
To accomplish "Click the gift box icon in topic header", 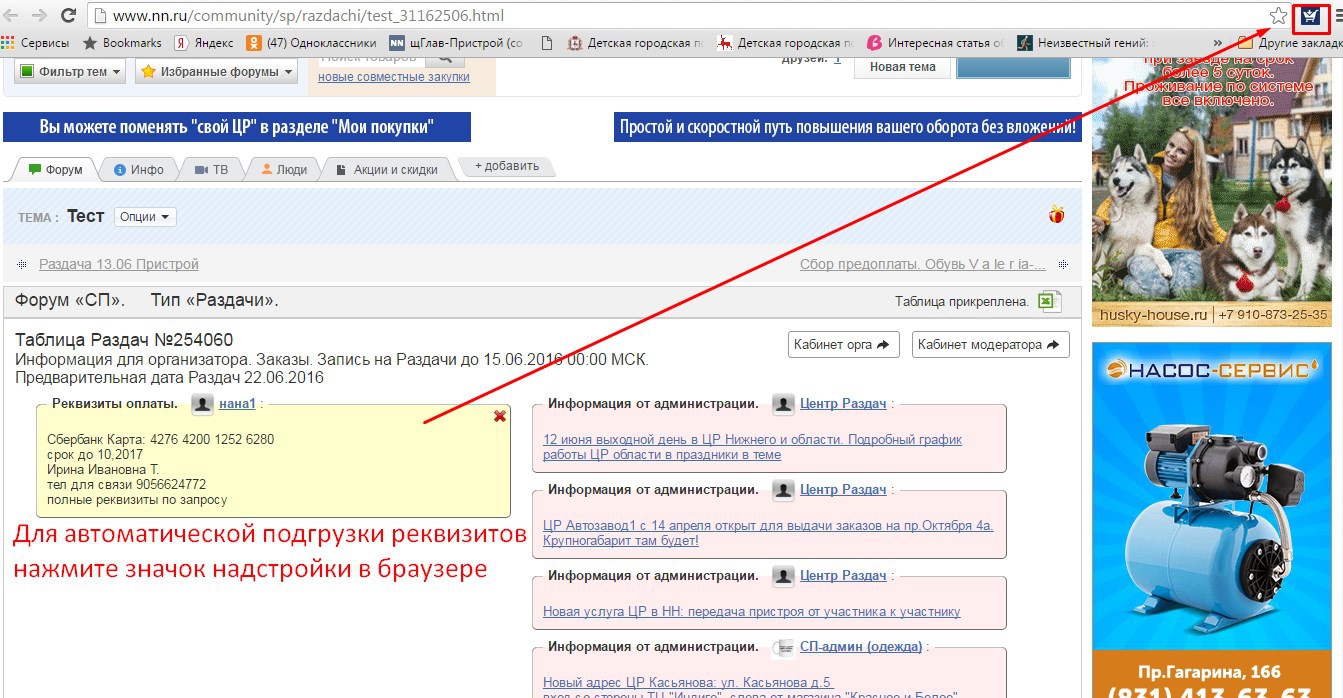I will coord(1057,214).
